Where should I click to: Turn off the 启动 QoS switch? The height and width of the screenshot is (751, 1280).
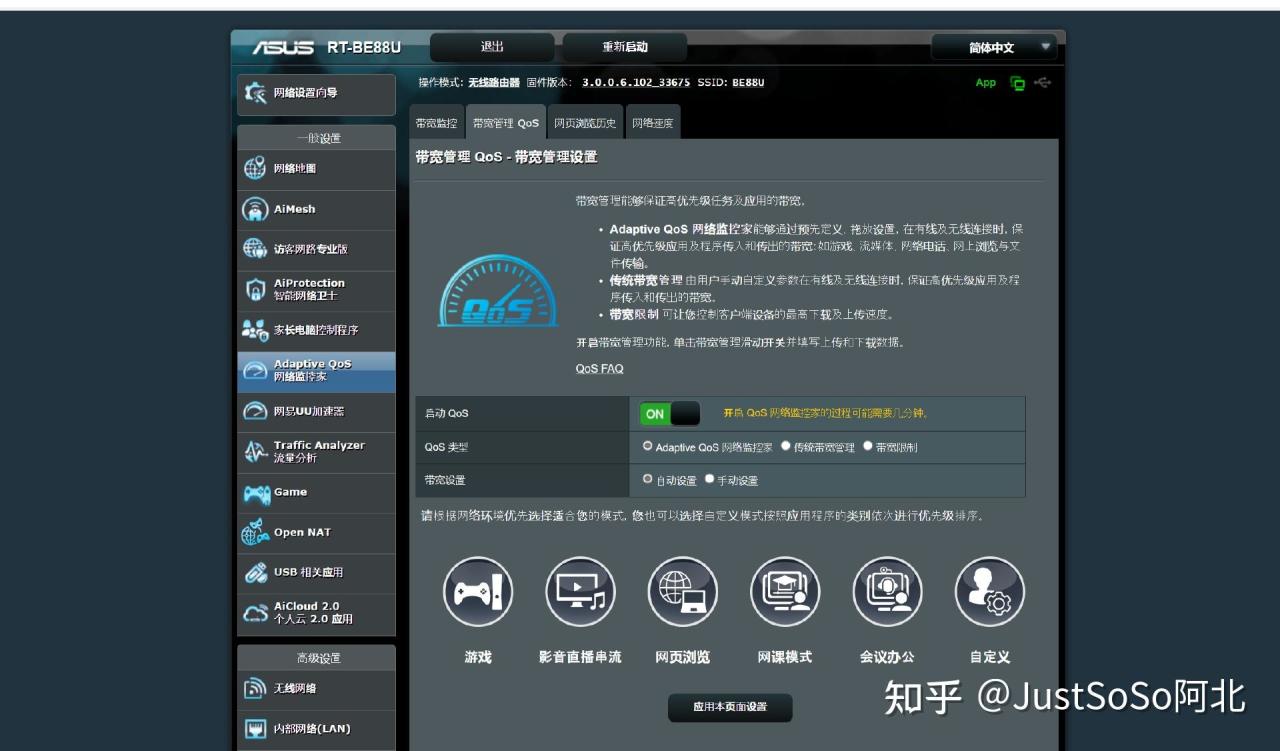670,414
